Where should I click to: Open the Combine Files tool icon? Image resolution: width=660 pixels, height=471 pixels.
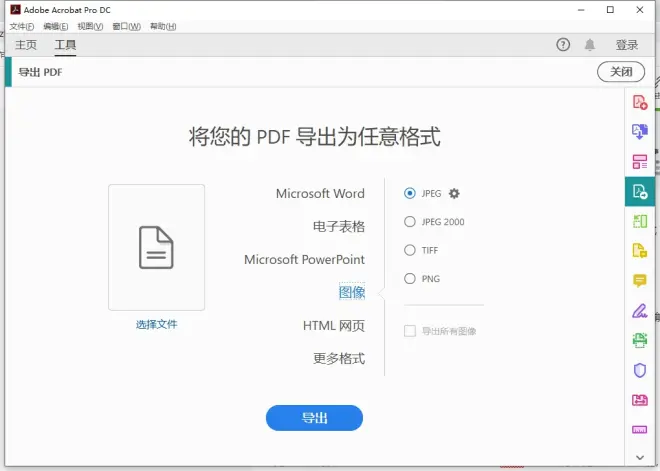pyautogui.click(x=640, y=131)
